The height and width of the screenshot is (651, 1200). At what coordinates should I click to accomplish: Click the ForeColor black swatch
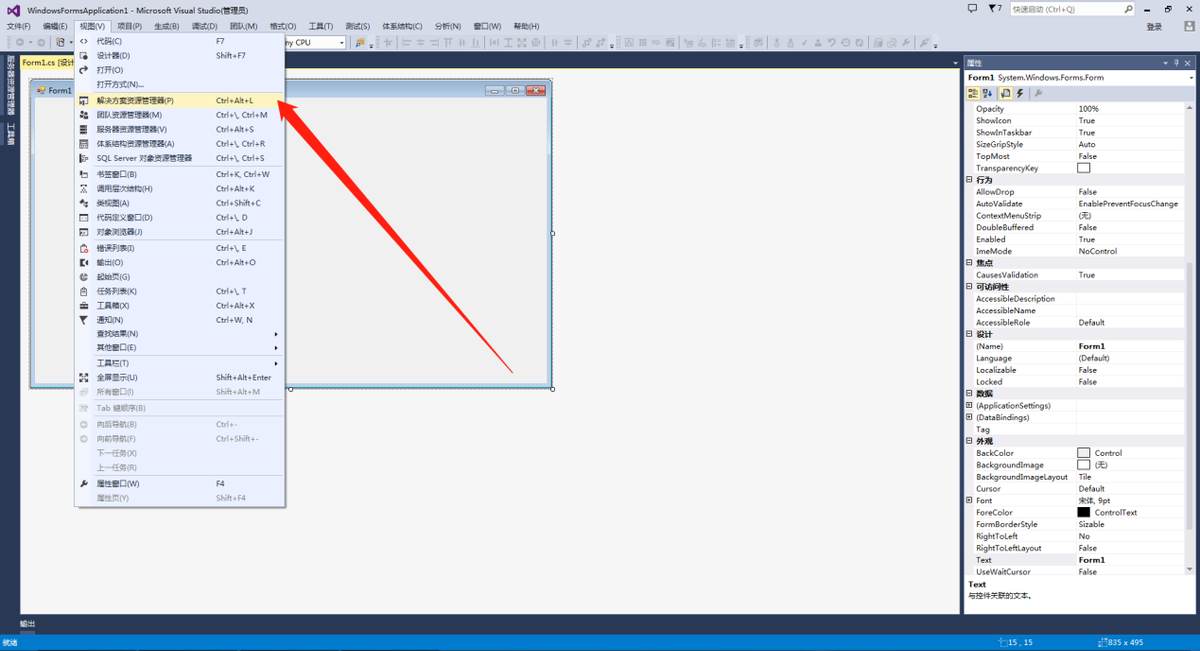[1084, 512]
